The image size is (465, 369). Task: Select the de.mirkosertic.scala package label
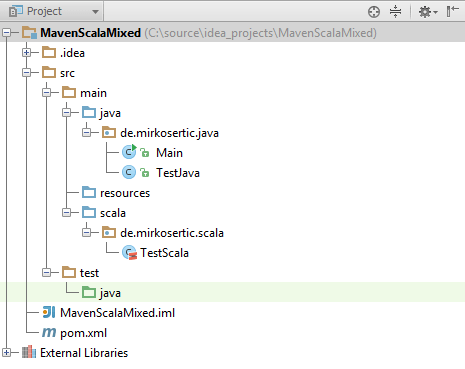(172, 233)
